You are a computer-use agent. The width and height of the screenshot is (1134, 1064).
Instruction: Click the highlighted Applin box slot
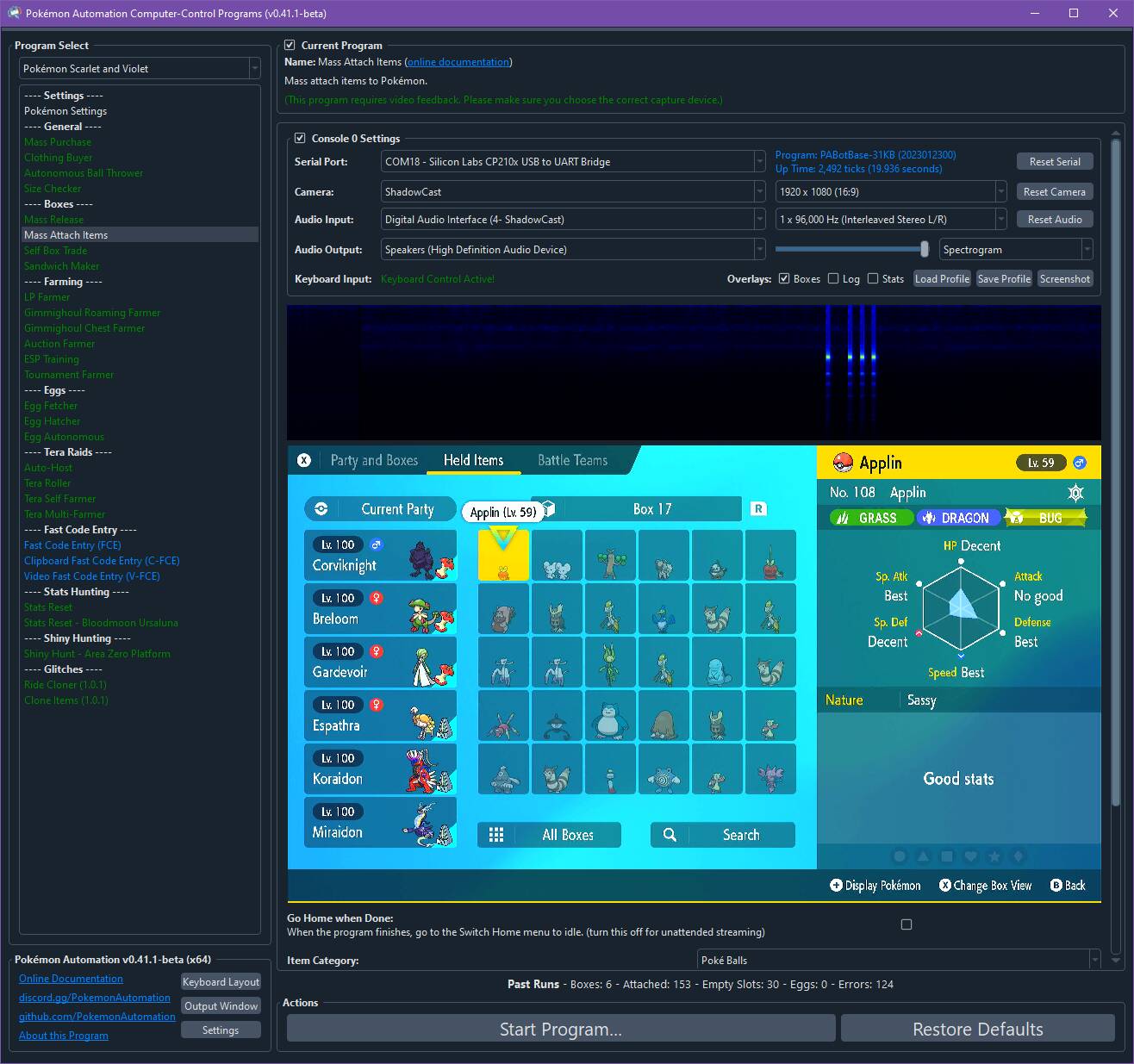[x=503, y=556]
